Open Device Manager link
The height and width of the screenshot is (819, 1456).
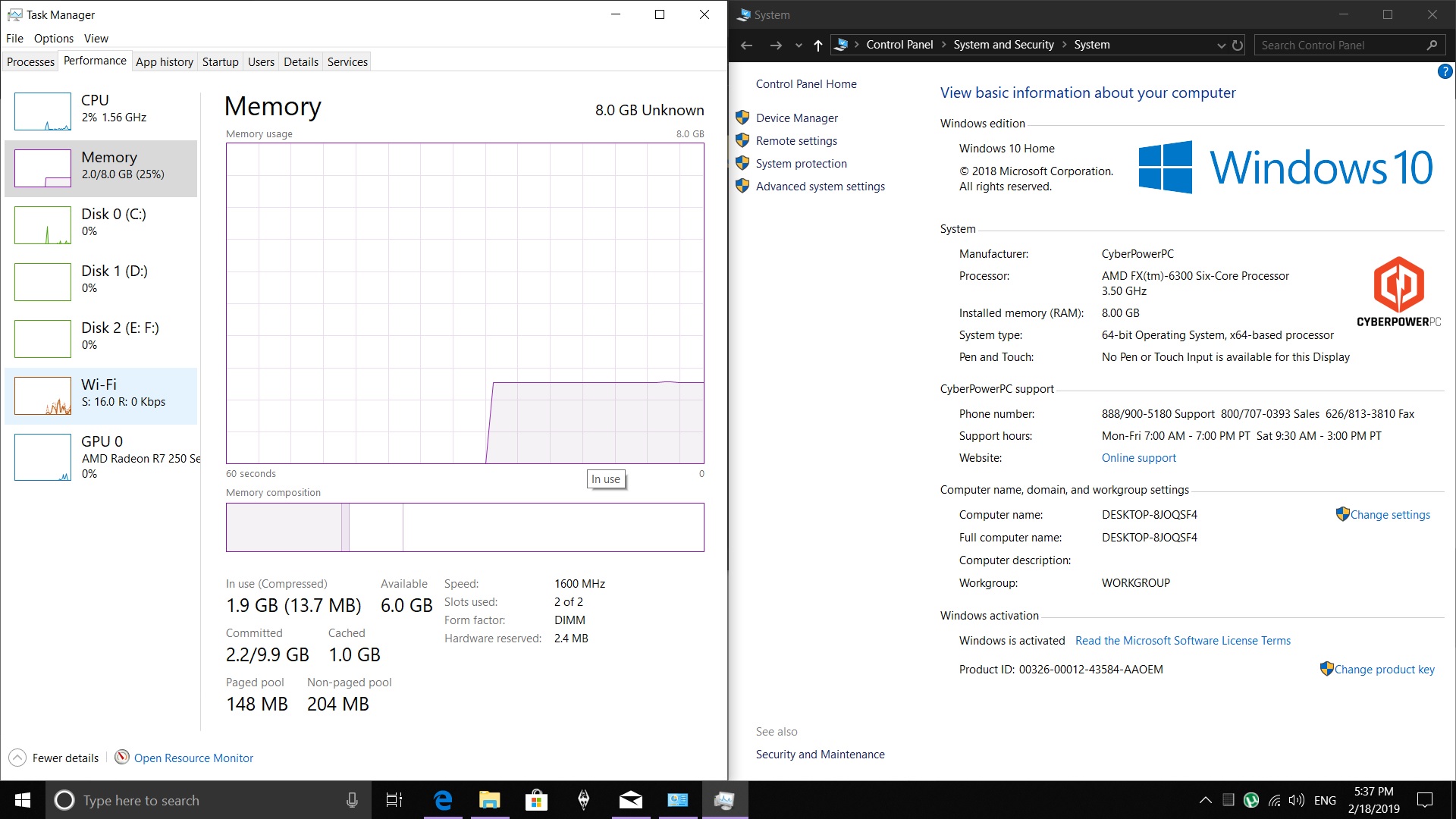click(x=796, y=118)
